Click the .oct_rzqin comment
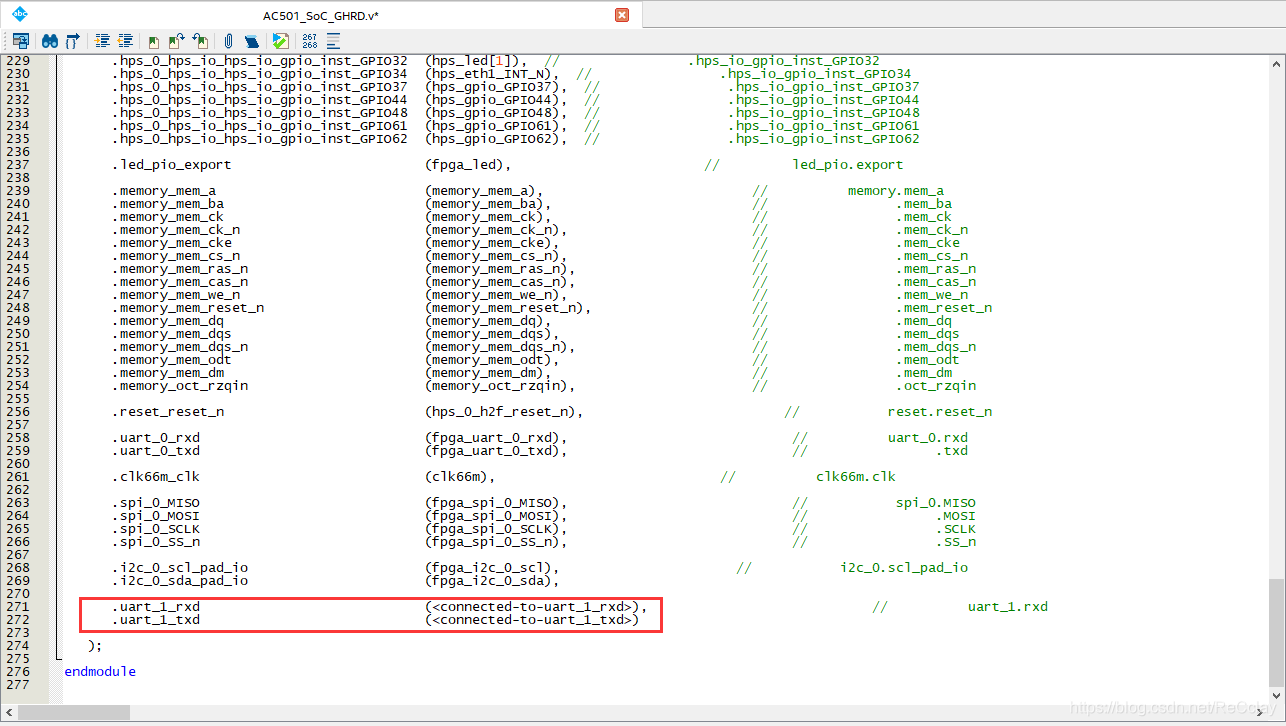1286x726 pixels. (936, 385)
